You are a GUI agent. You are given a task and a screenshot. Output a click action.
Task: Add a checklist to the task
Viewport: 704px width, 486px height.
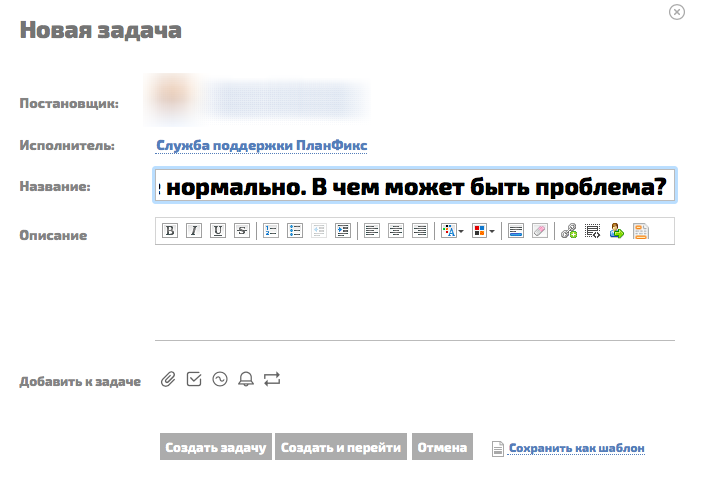(x=194, y=380)
